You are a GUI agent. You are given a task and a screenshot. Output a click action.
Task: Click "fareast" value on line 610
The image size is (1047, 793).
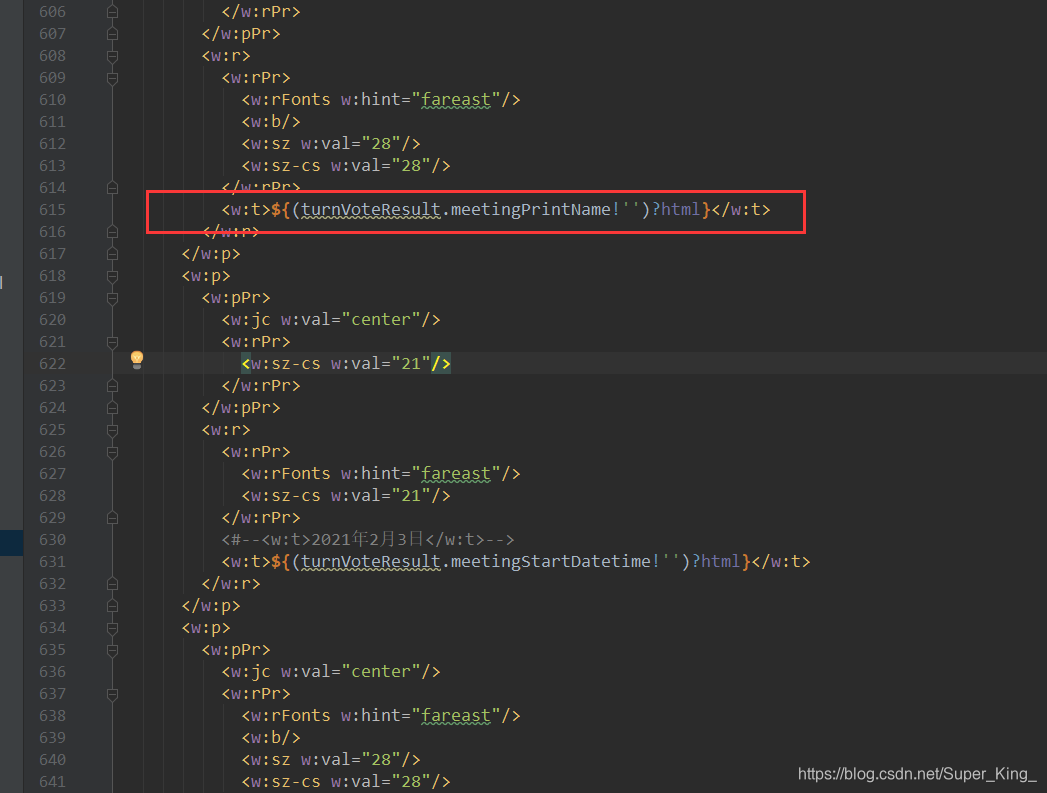456,99
